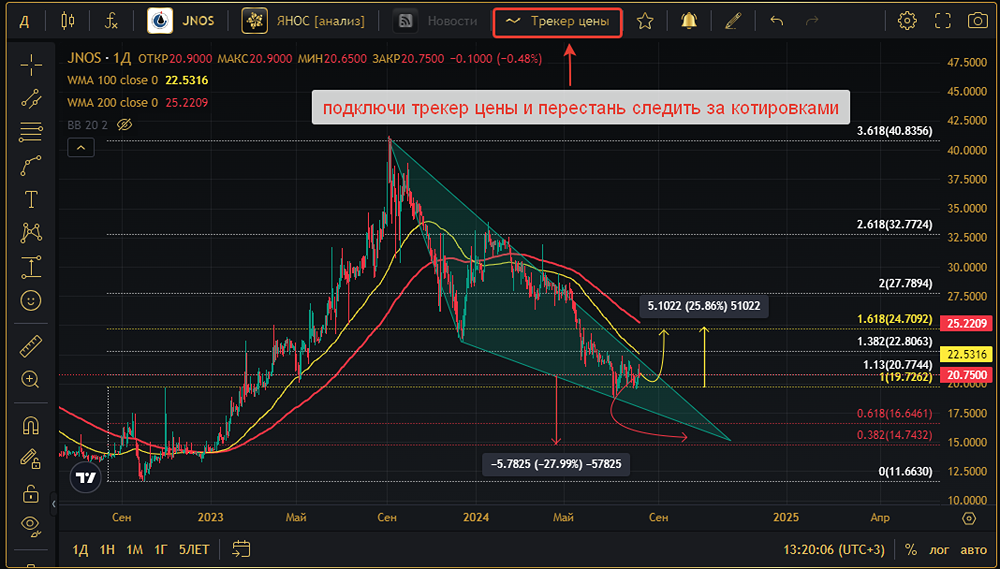Select the price range forecast tool

(x=31, y=267)
